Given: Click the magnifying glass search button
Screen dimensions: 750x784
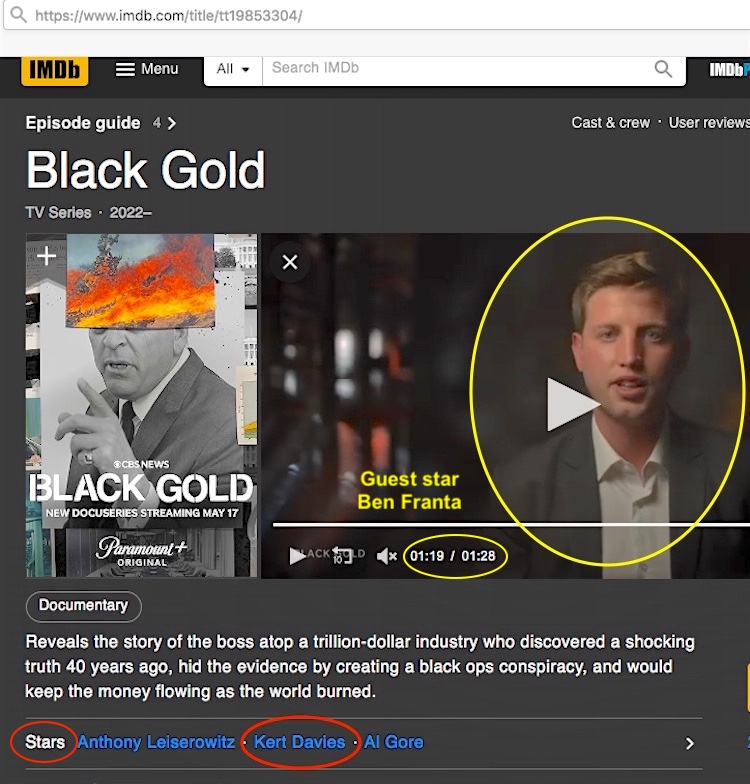Looking at the screenshot, I should [663, 69].
